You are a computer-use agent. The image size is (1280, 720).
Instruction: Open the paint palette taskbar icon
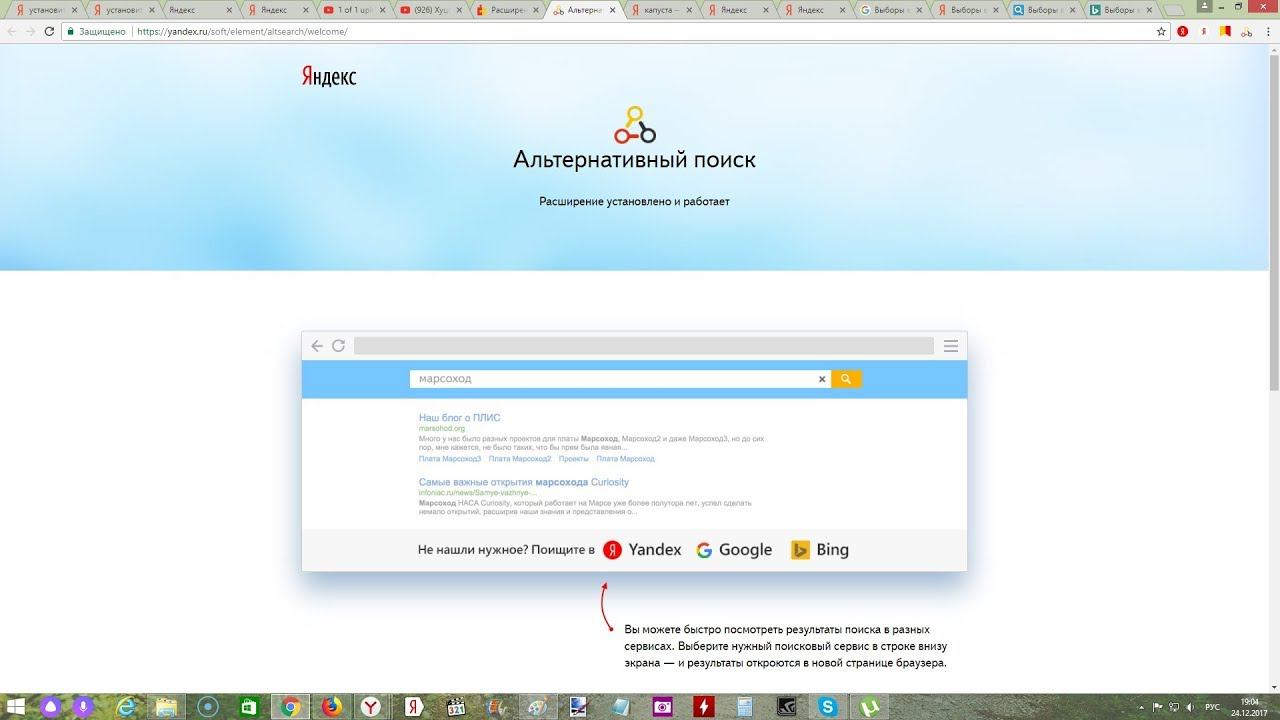(537, 707)
